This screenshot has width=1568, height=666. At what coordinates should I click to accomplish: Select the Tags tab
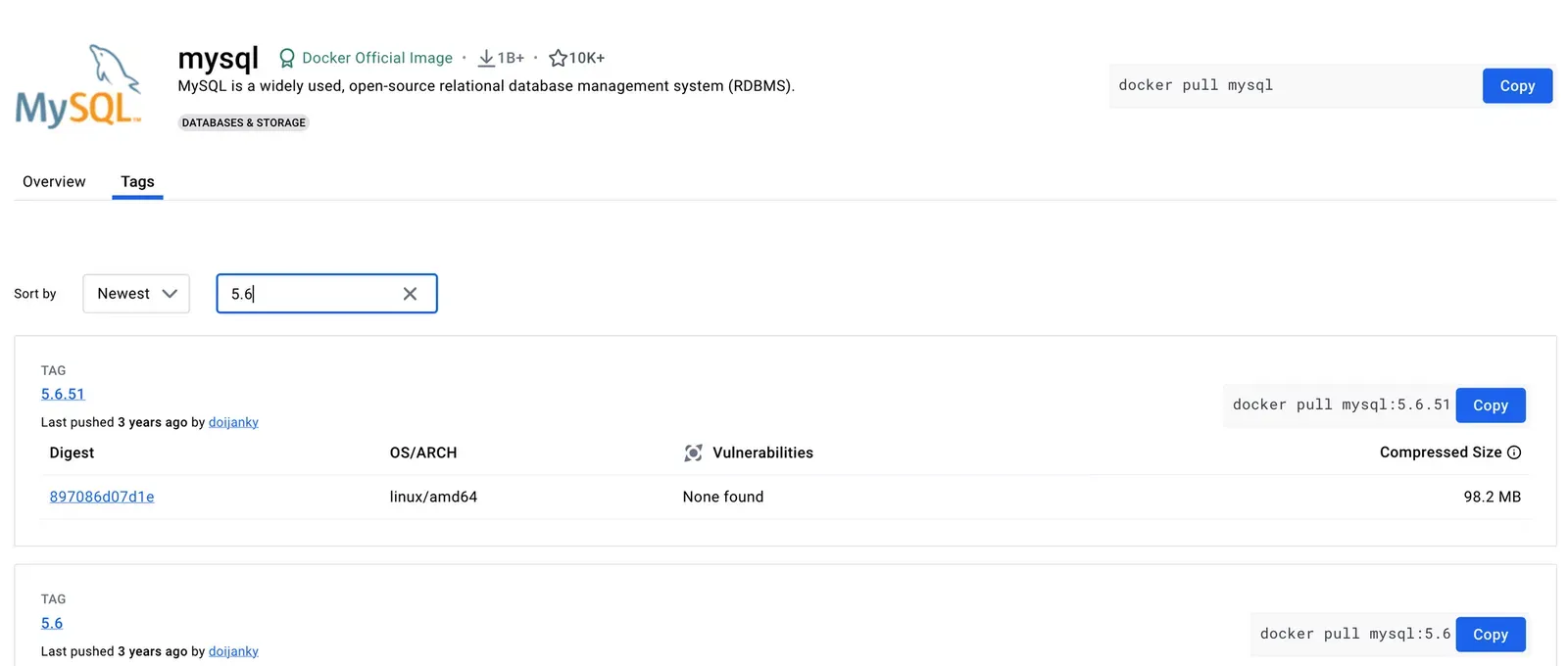[137, 182]
